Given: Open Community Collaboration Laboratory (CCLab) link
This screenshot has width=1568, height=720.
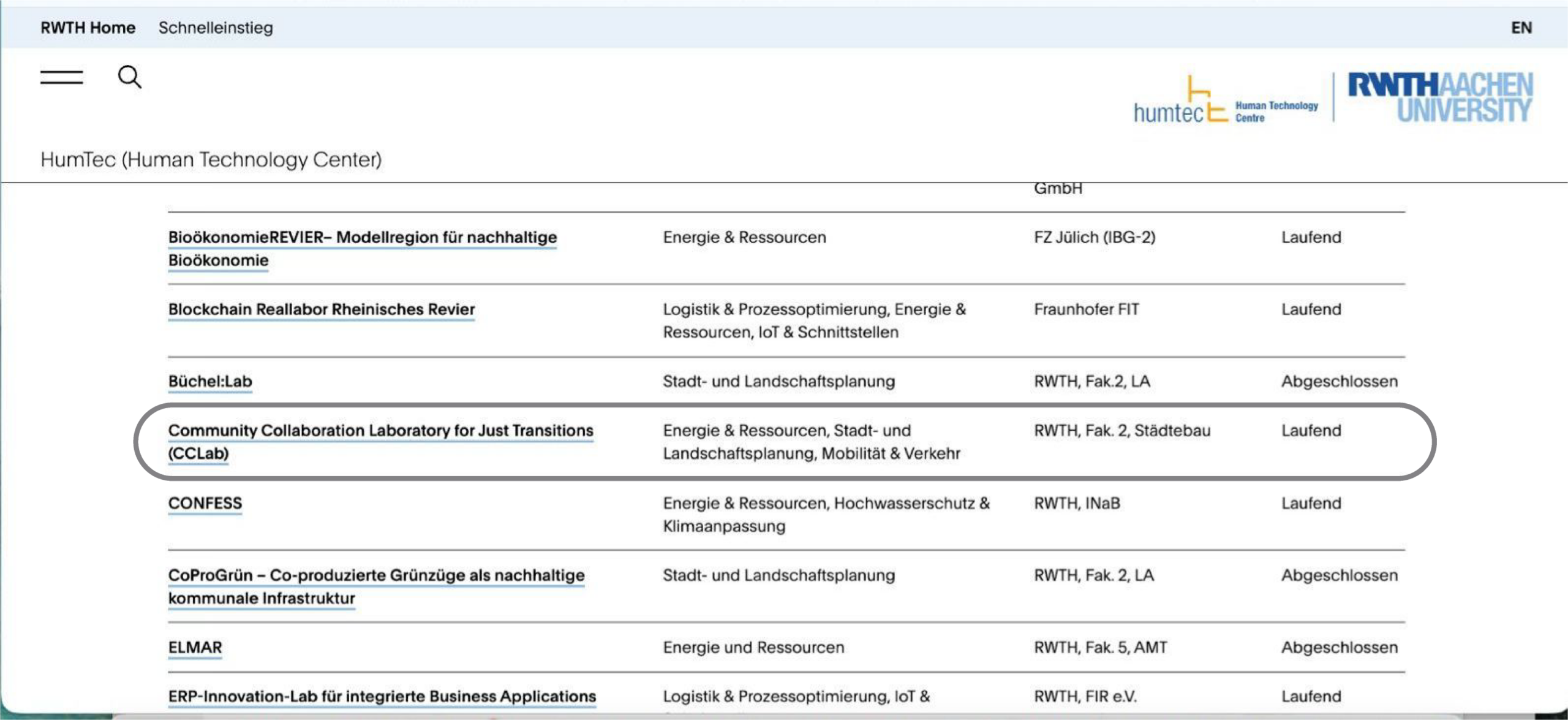Looking at the screenshot, I should point(380,430).
